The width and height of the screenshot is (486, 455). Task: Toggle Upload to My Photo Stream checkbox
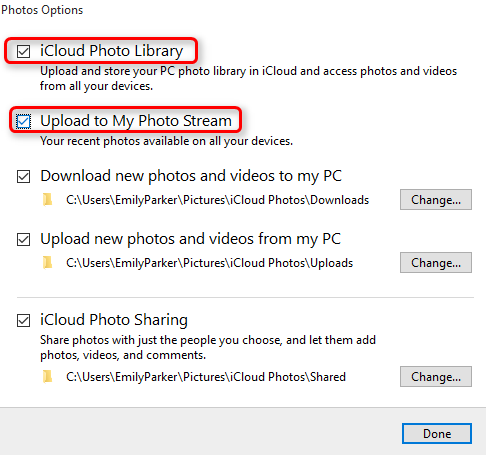[x=24, y=121]
